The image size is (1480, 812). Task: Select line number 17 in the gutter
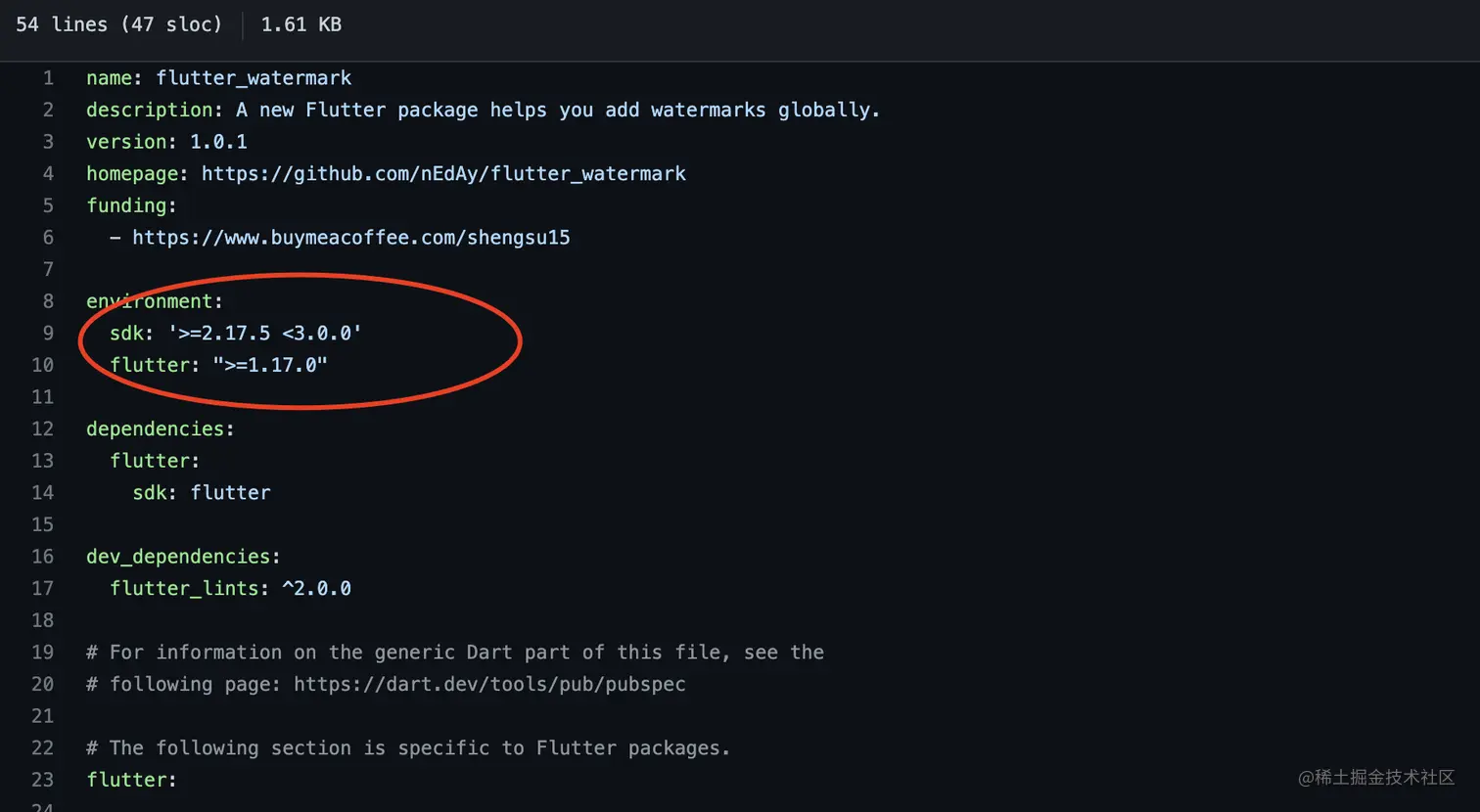(x=43, y=589)
